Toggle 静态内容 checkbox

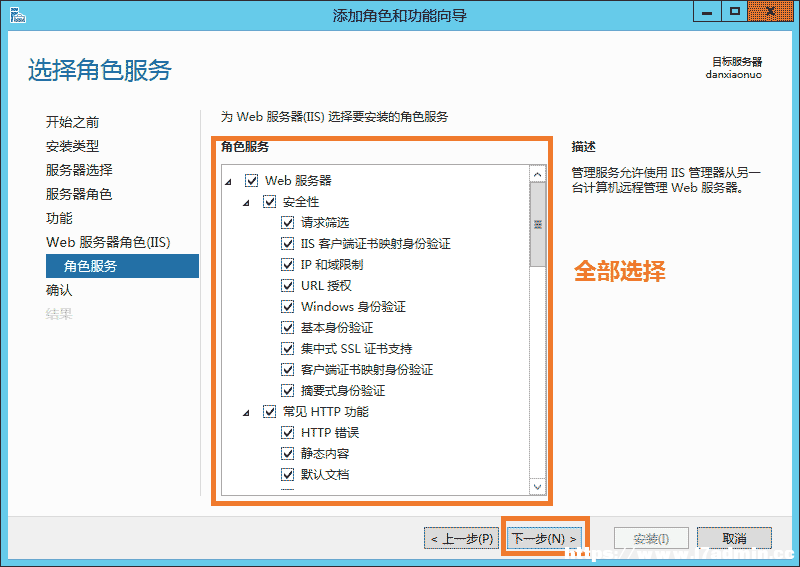(x=287, y=453)
